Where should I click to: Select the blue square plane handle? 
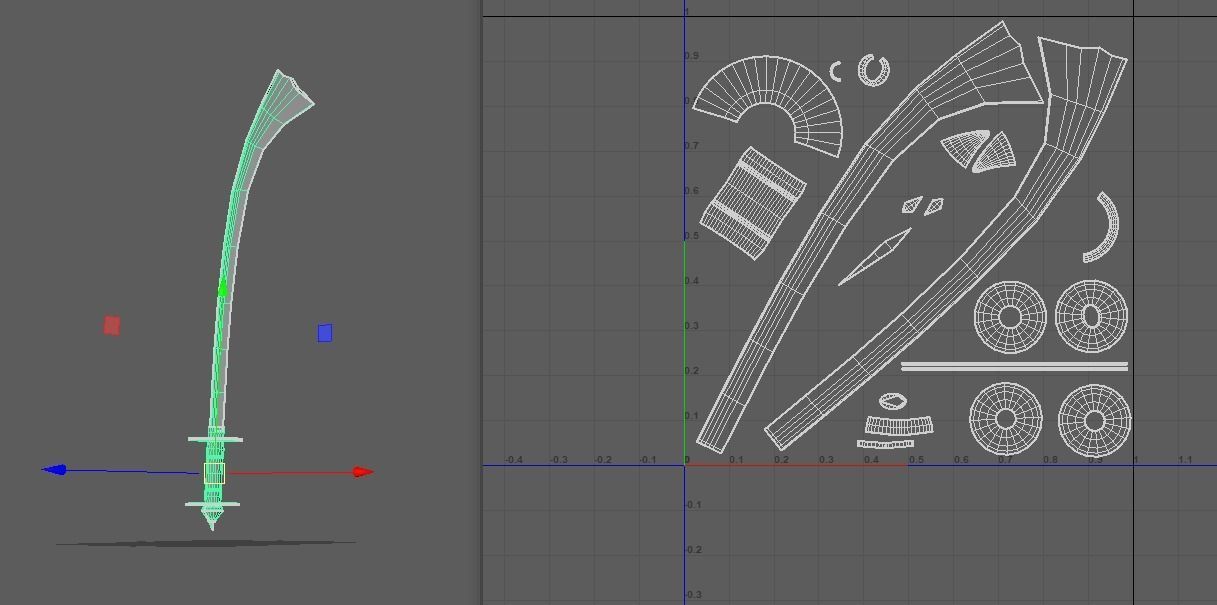click(324, 333)
